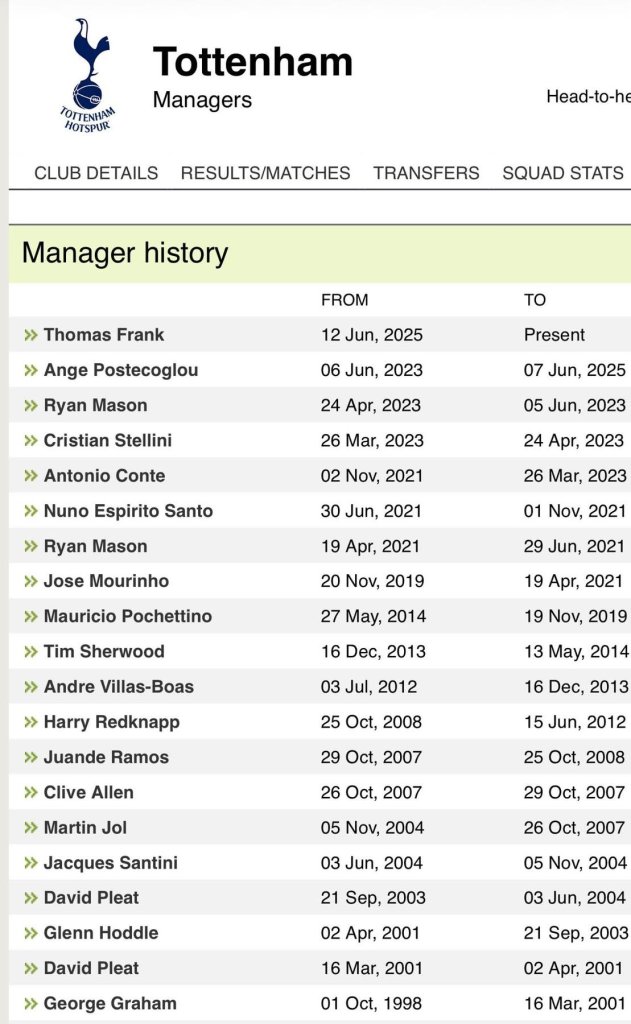Switch to the Results/Matches tab
Viewport: 631px width, 1024px height.
(x=265, y=173)
